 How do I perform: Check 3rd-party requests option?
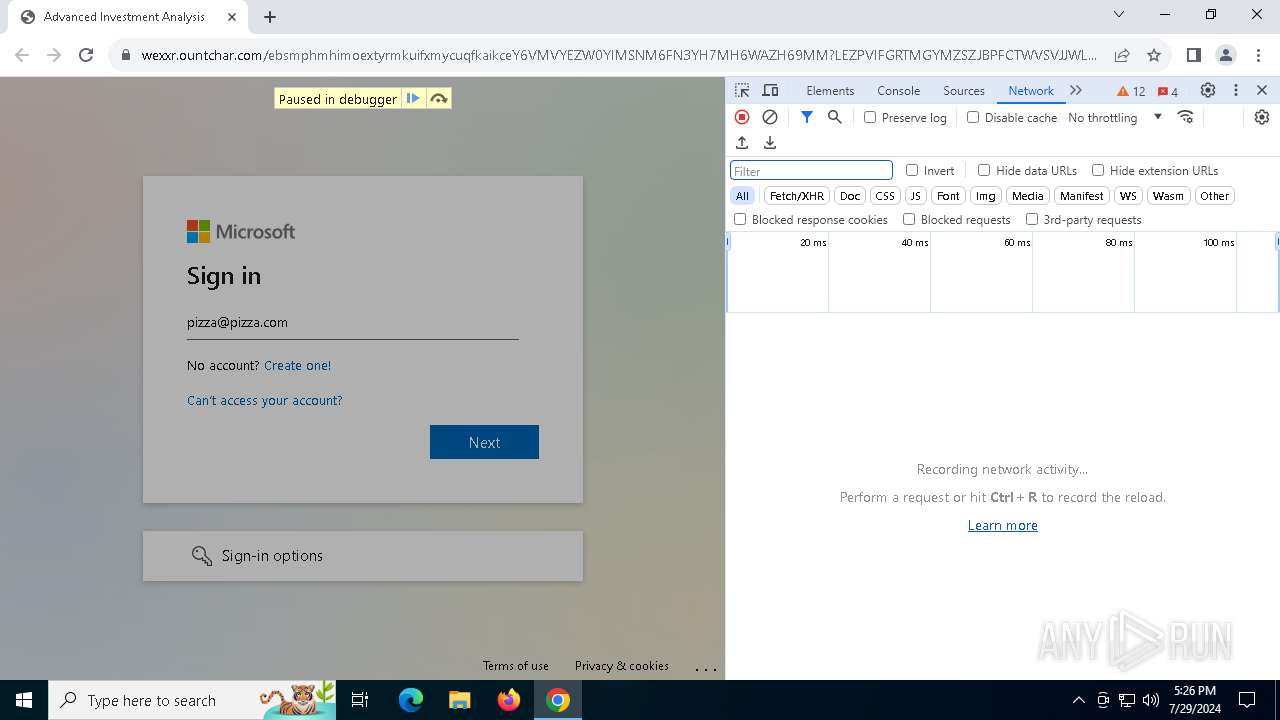point(1032,219)
